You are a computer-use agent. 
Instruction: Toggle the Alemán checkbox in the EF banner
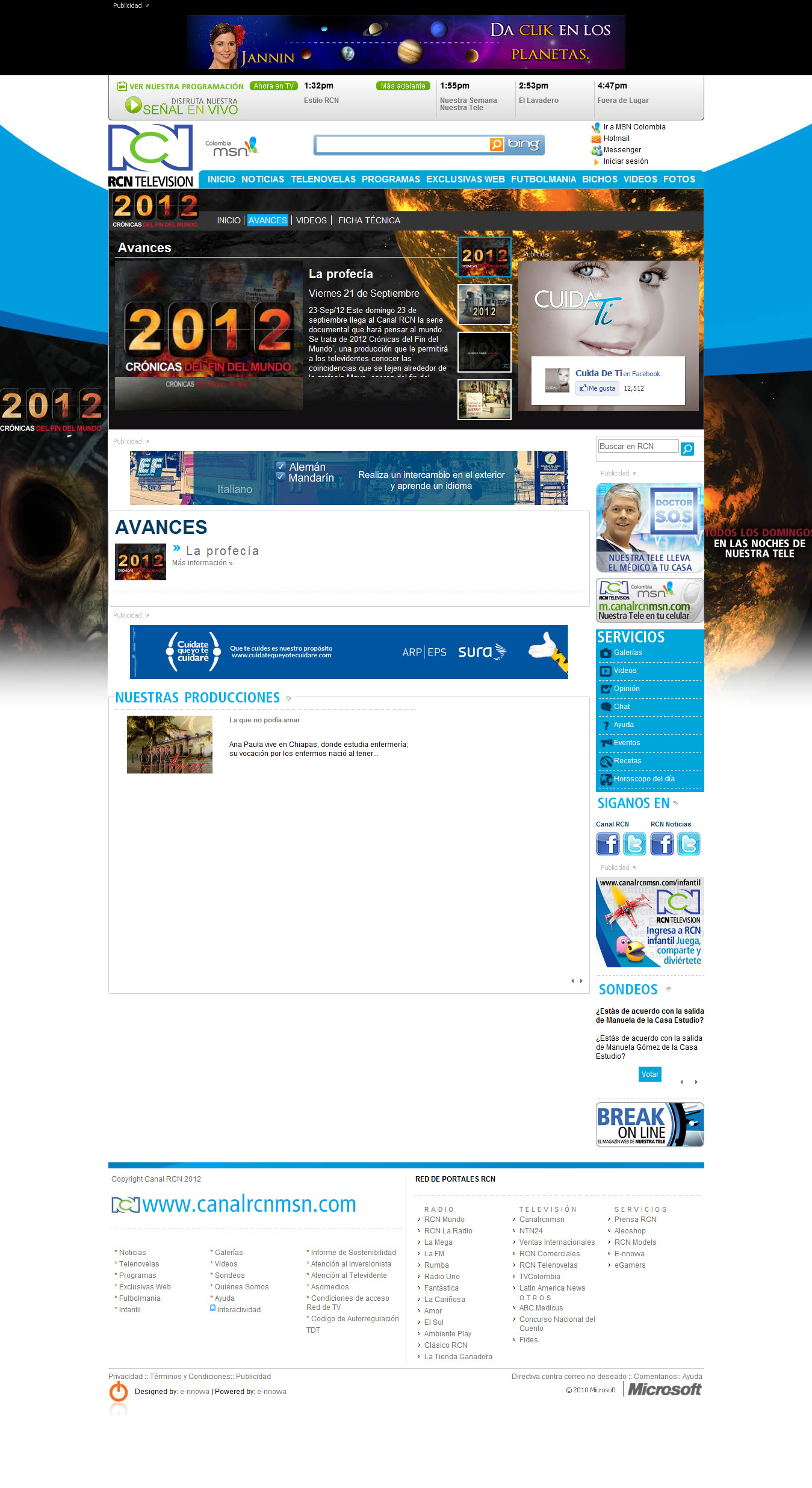click(x=280, y=466)
